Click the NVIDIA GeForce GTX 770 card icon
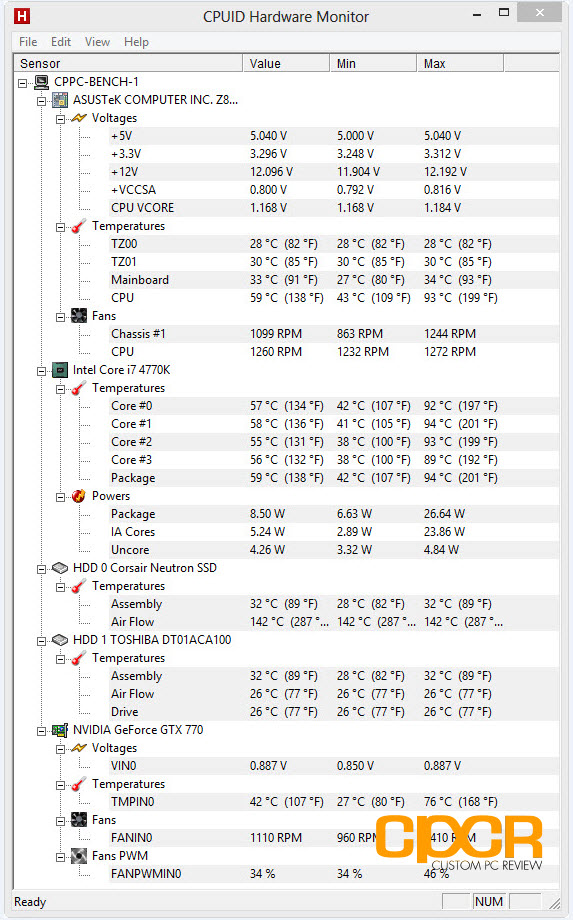Viewport: 573px width, 920px height. (60, 730)
